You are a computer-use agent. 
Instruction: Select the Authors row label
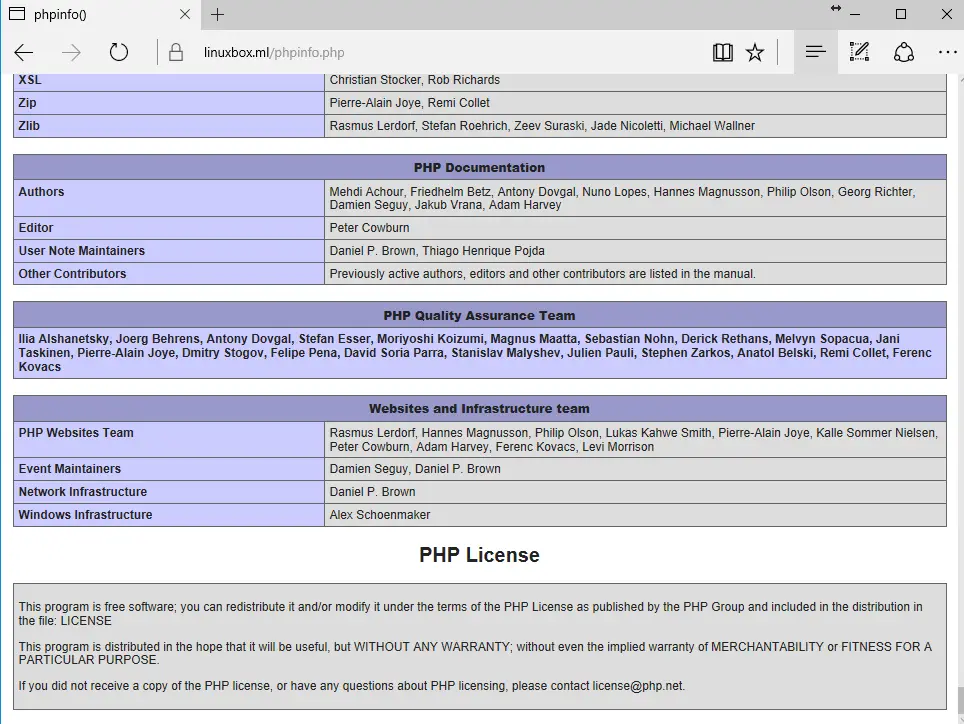41,192
